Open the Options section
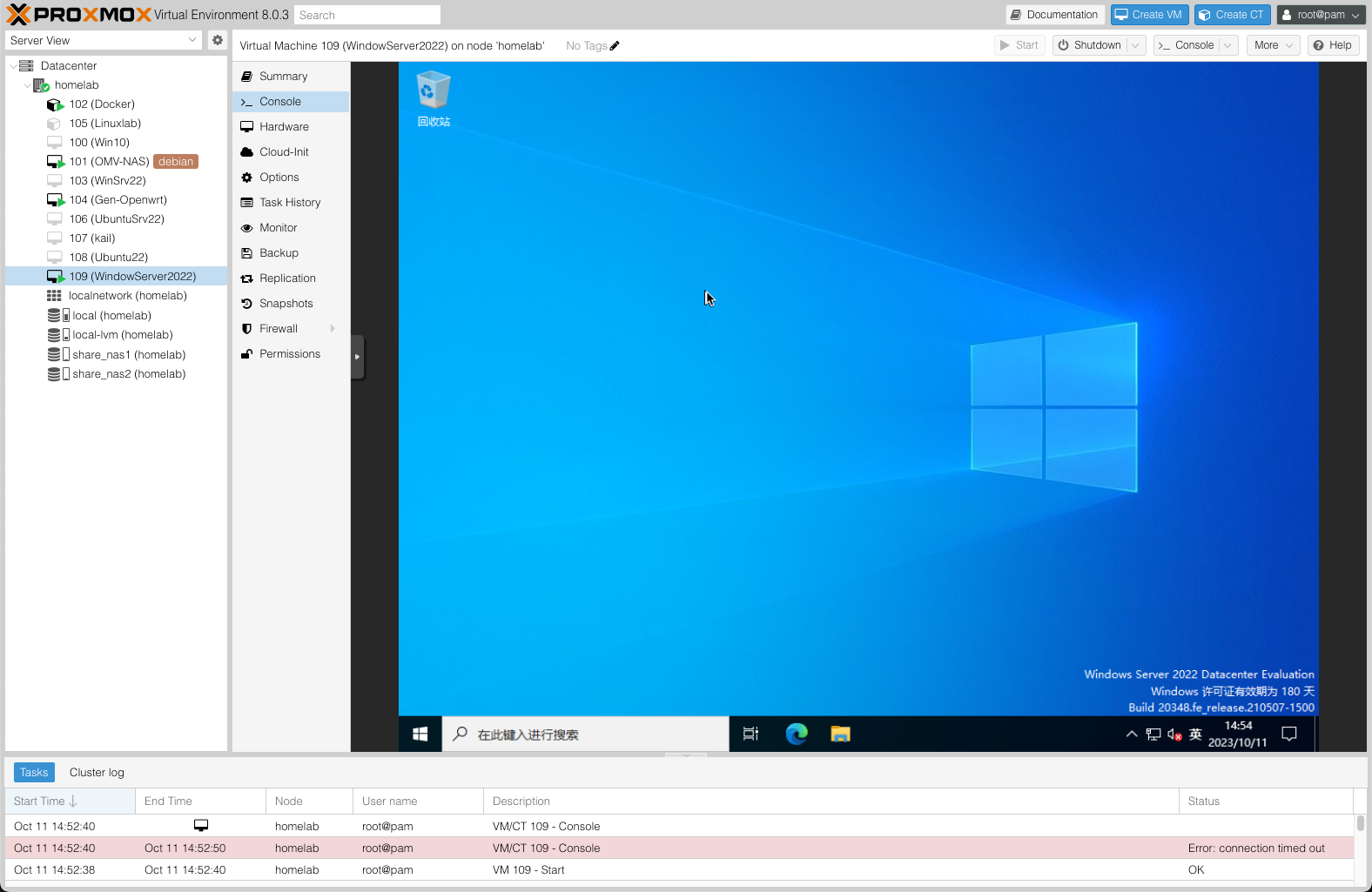Screen dimensions: 1372x892 [x=291, y=178]
